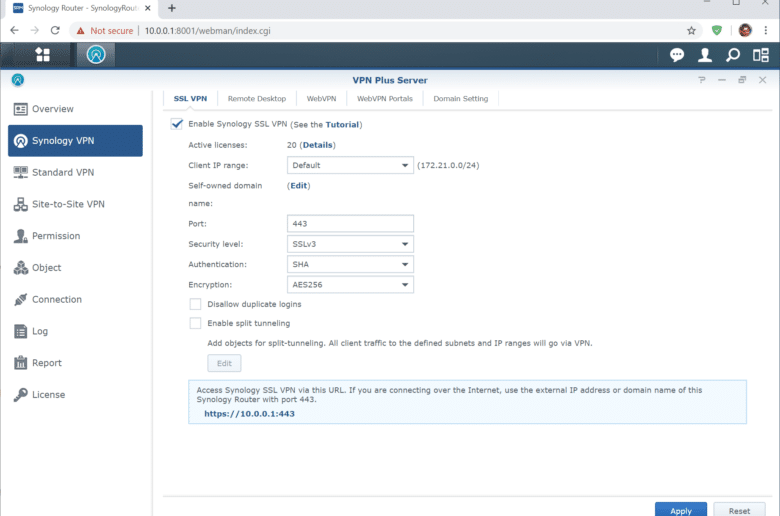Close the Synology Router browser tab
780x516 pixels.
click(x=147, y=8)
